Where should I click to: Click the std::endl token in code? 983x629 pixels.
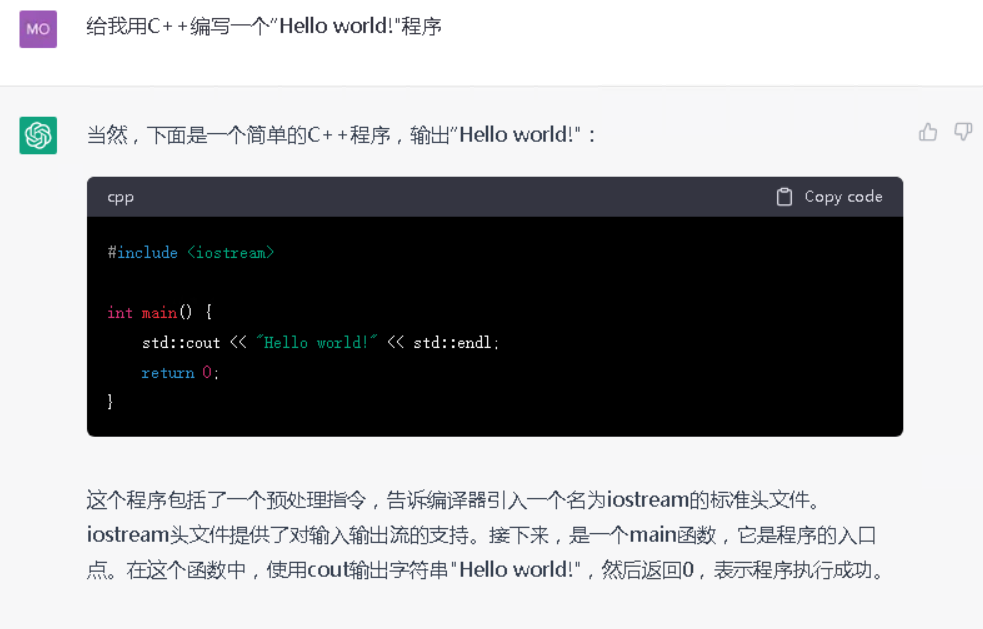pos(452,342)
